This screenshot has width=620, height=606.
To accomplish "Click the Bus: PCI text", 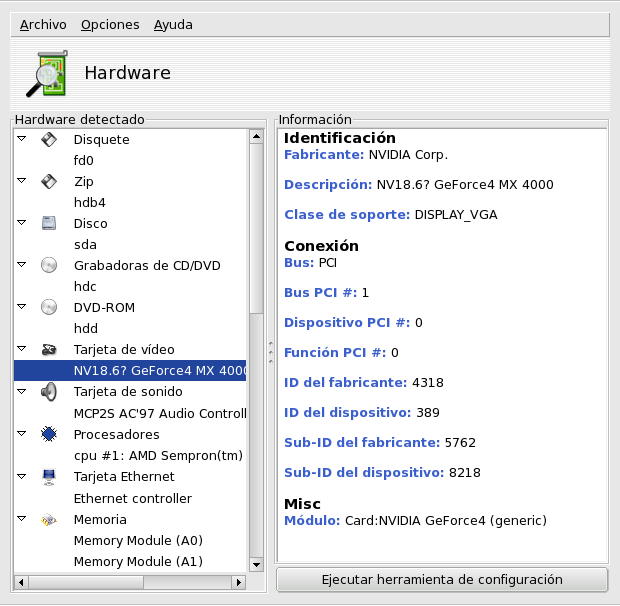I will click(310, 263).
